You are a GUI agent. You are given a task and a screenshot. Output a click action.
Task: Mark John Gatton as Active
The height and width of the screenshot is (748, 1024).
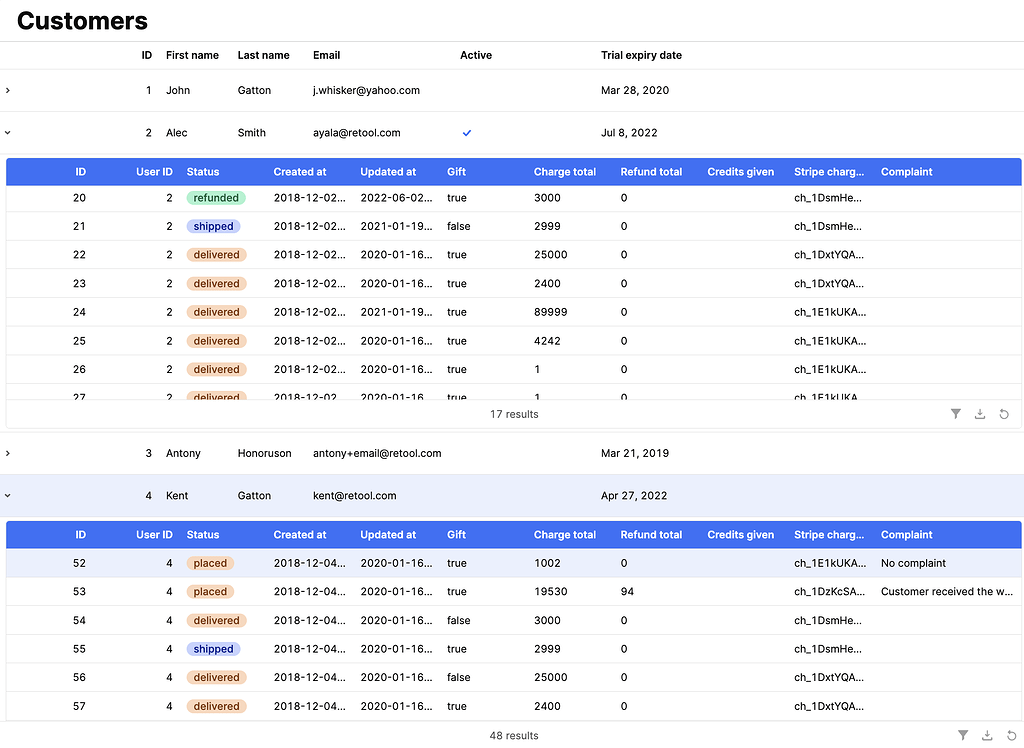tap(466, 90)
